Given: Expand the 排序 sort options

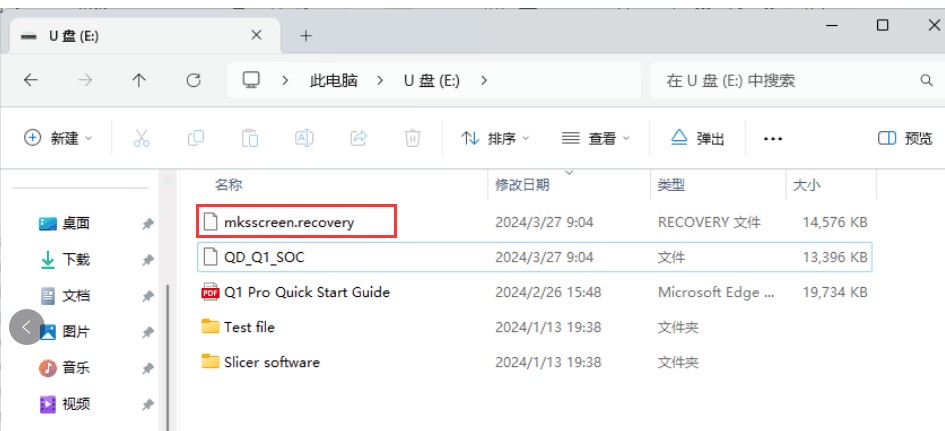Looking at the screenshot, I should tap(496, 138).
